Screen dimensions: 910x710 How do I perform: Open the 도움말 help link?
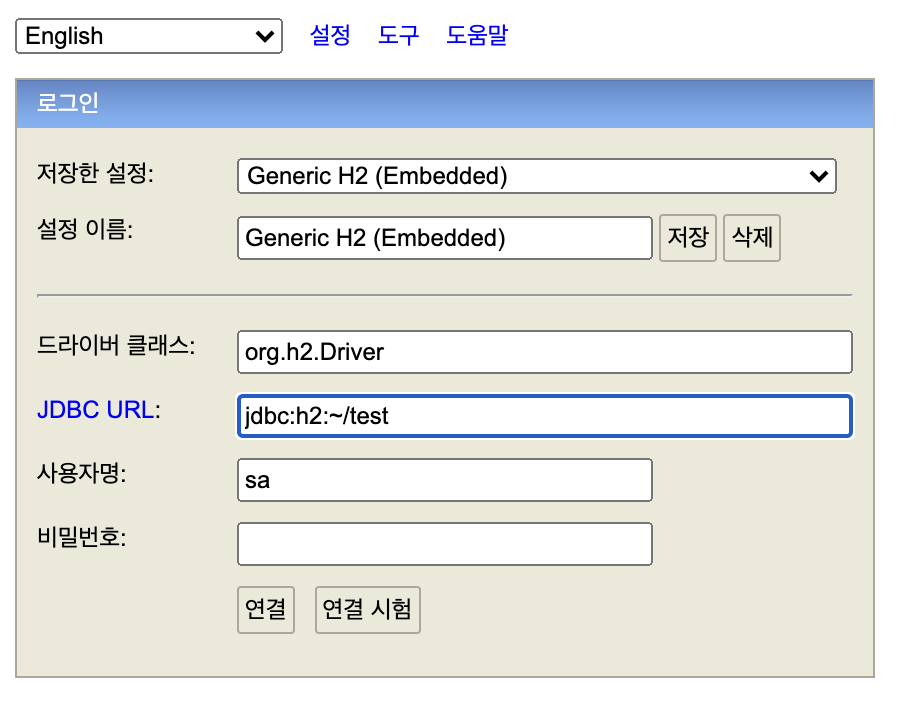pos(477,36)
